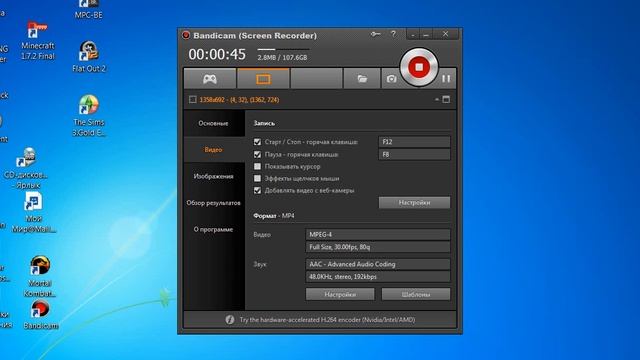This screenshot has width=640, height=360.
Task: Click the AAC - Advanced Audio Coding field
Action: (378, 264)
